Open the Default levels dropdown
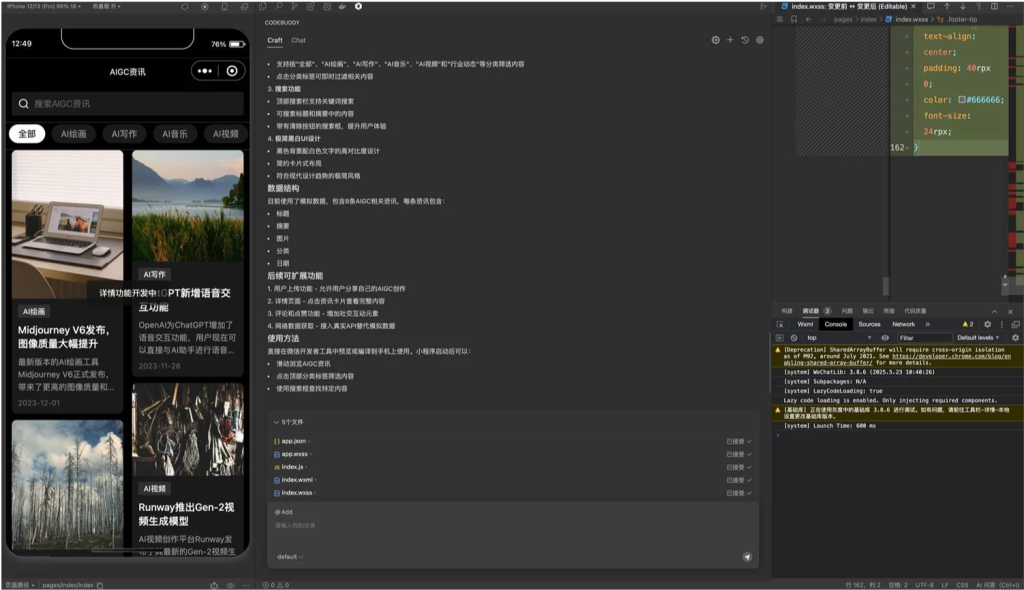Viewport: 1024px width, 590px height. pyautogui.click(x=978, y=338)
